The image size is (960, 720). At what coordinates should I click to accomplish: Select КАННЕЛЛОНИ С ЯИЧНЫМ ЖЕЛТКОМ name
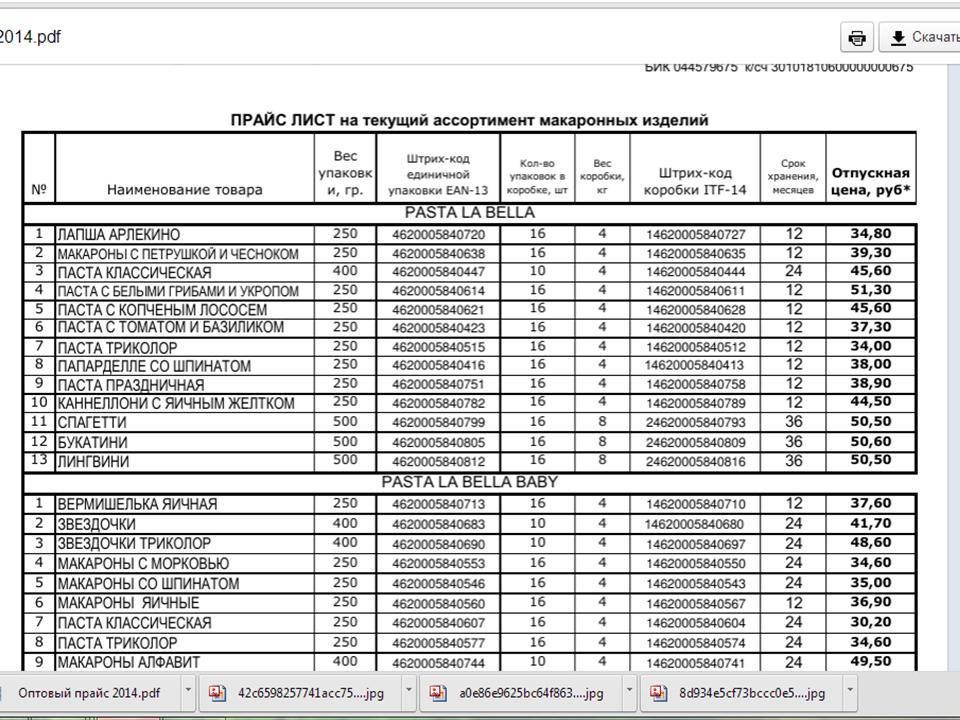(x=176, y=403)
